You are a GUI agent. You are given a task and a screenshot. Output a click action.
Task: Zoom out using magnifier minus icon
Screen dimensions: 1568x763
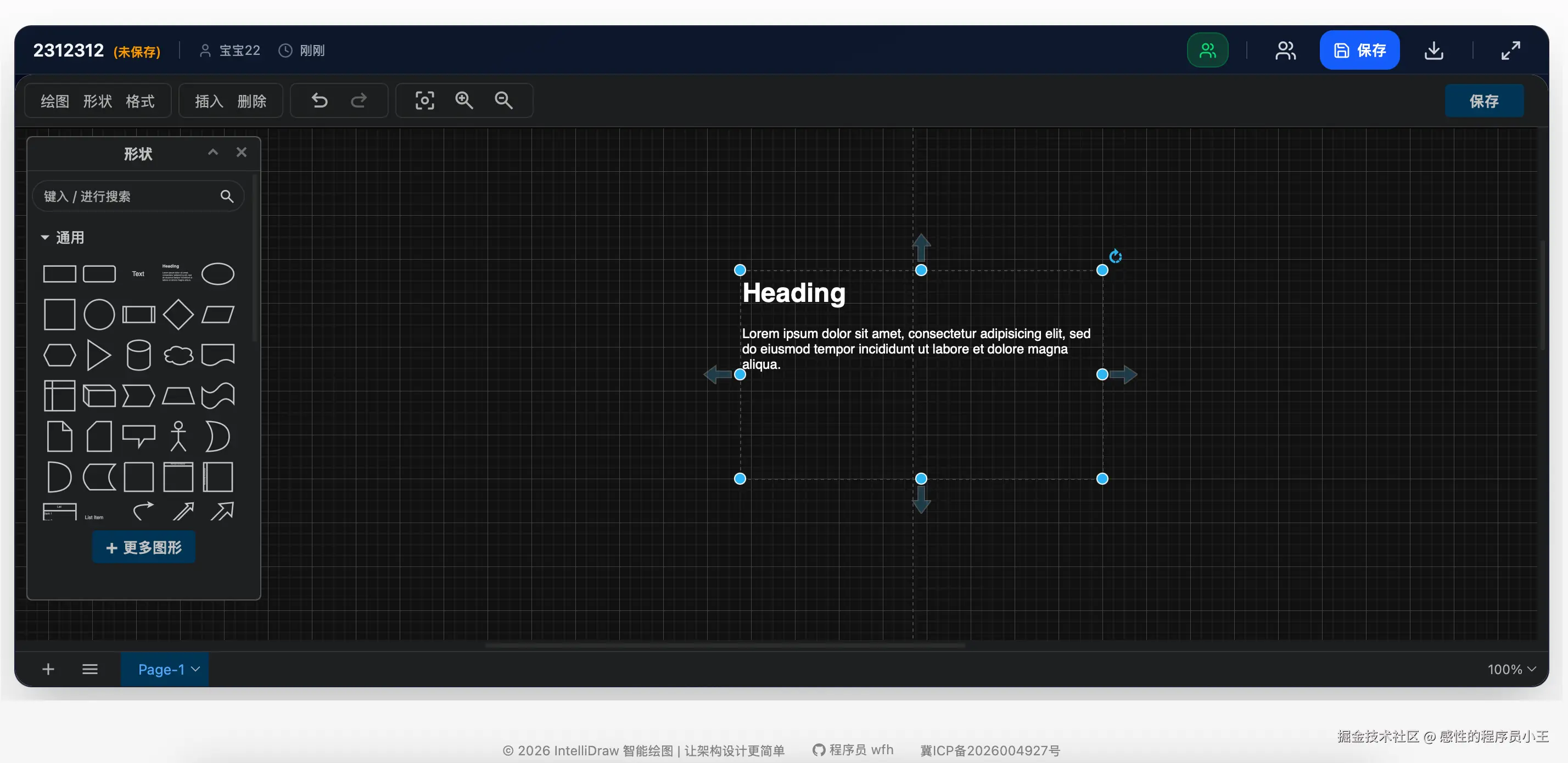503,100
